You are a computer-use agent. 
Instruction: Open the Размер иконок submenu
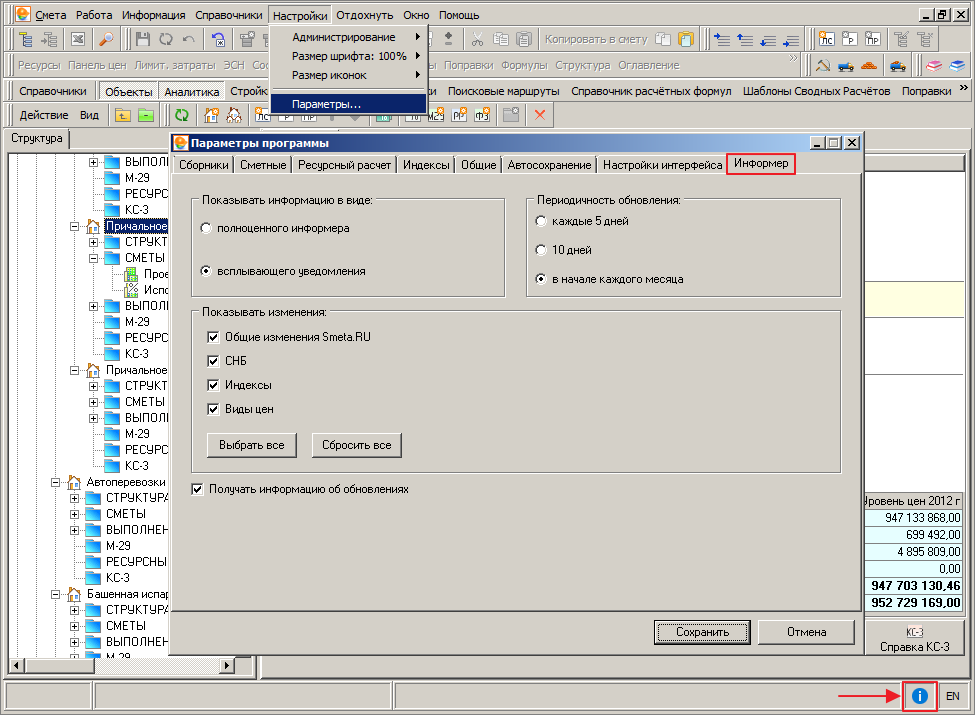coord(349,75)
